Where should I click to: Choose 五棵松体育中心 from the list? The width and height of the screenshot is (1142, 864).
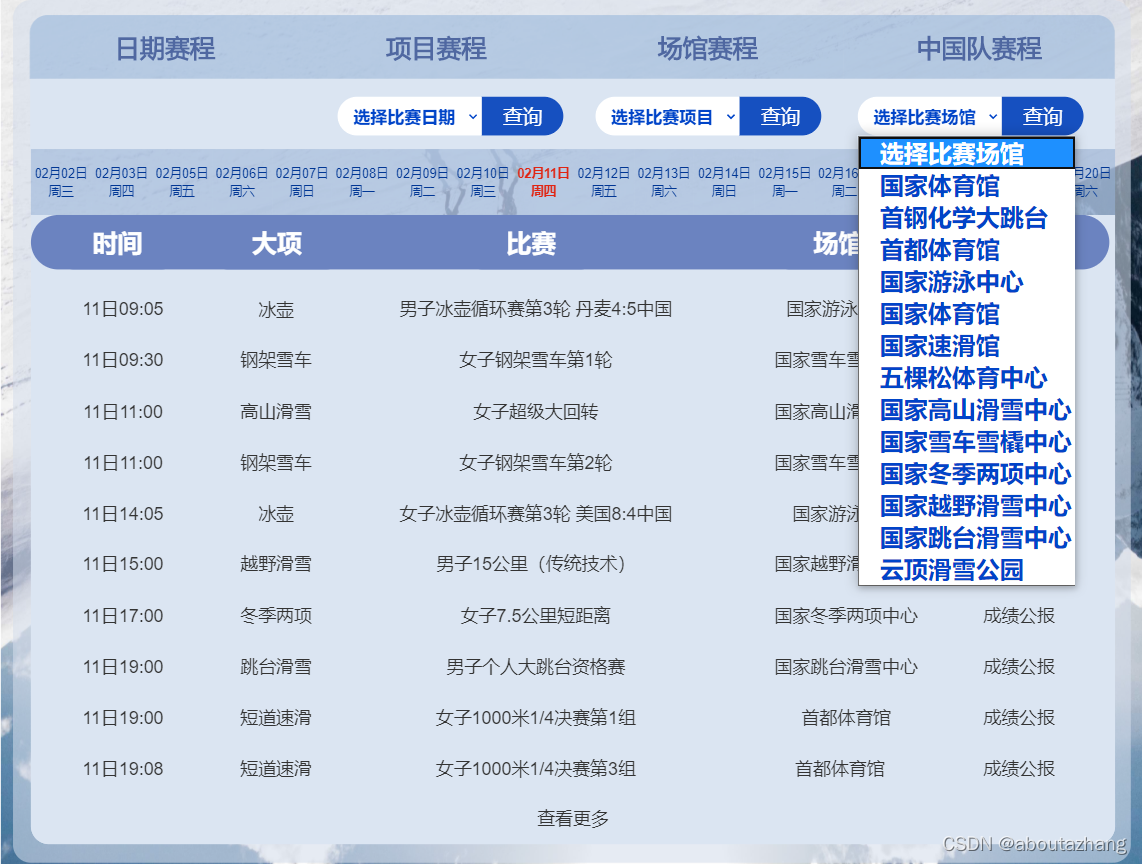(965, 378)
